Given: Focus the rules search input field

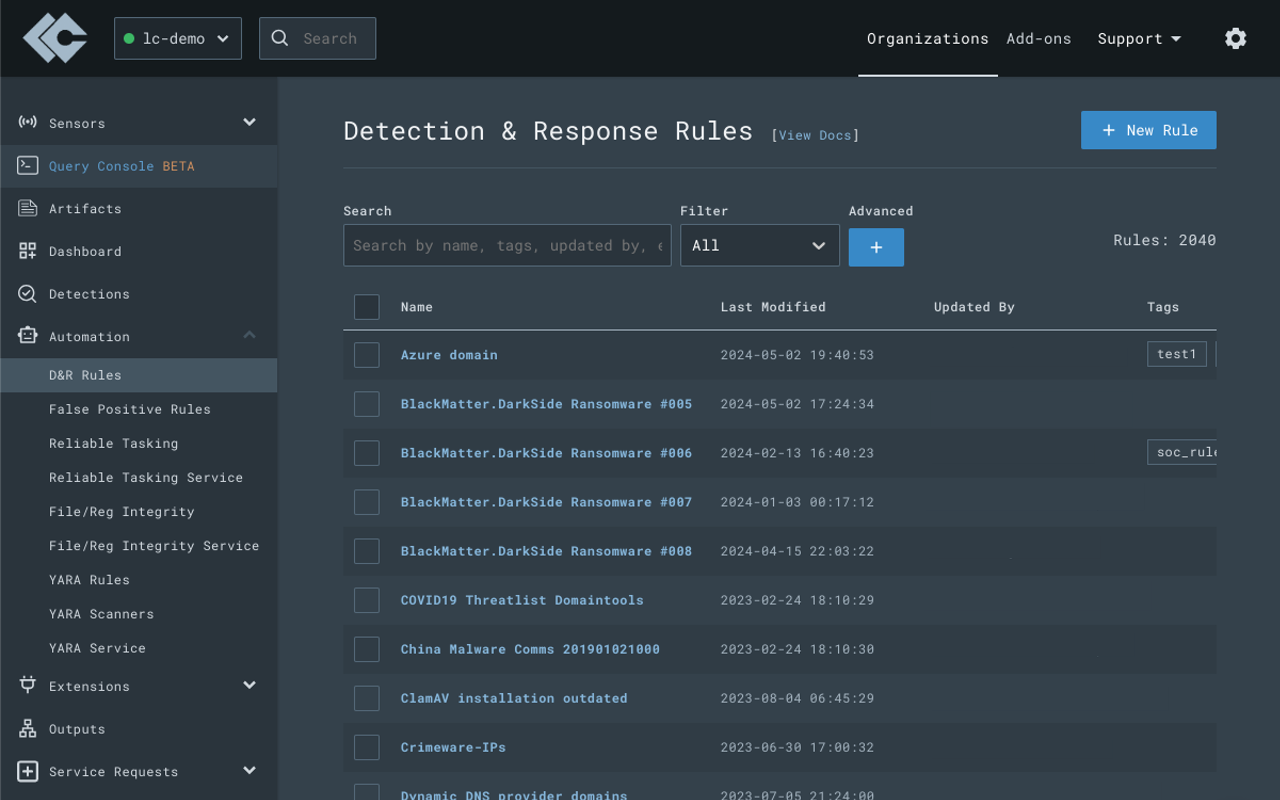Looking at the screenshot, I should 507,246.
